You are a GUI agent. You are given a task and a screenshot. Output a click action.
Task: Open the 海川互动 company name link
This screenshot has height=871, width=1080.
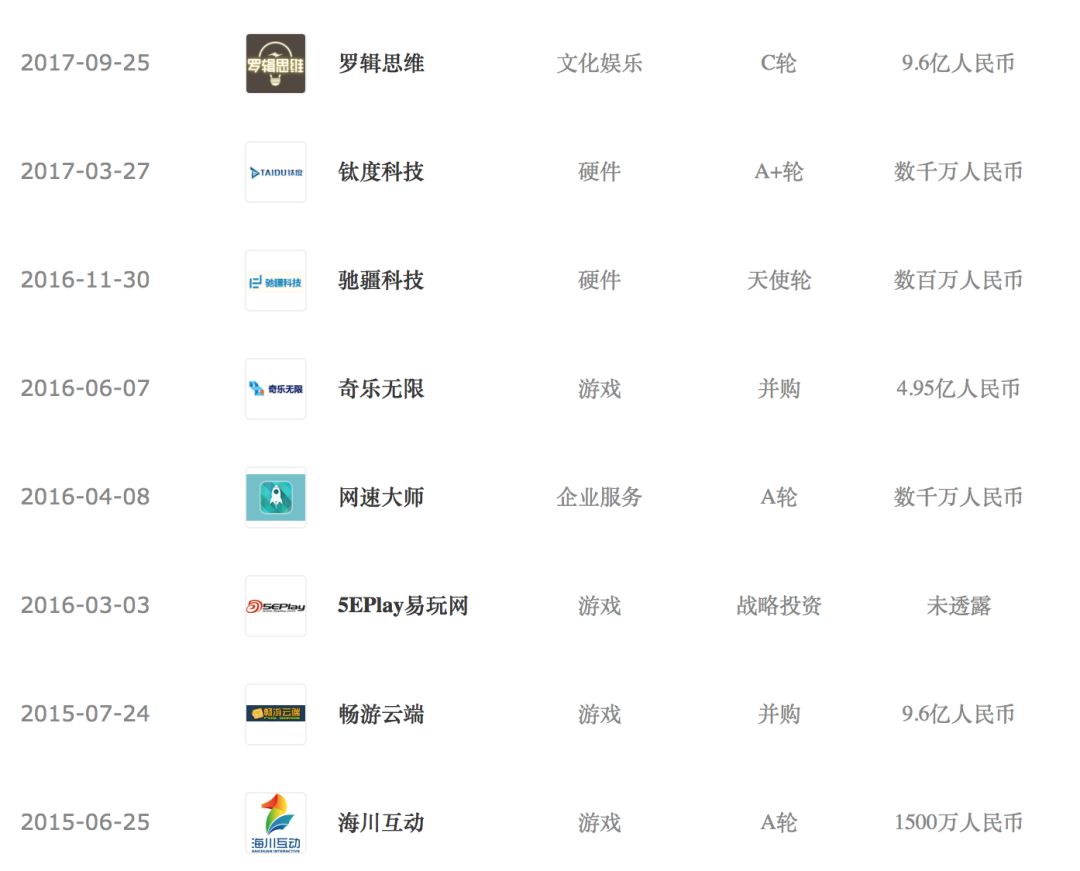[381, 822]
